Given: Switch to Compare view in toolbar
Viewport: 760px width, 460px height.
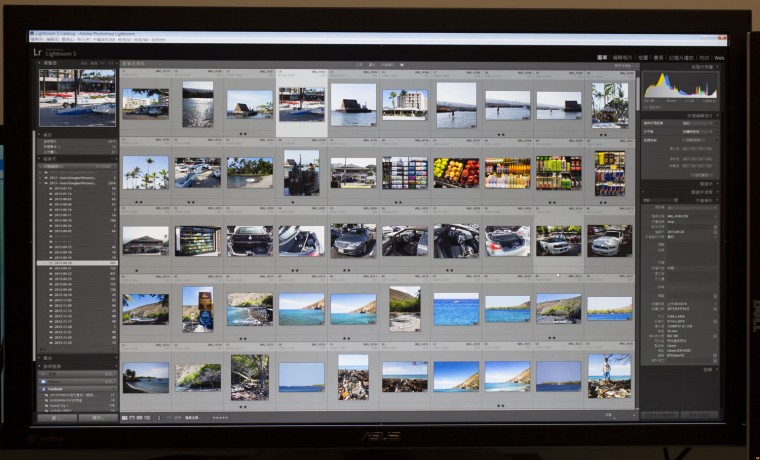Looking at the screenshot, I should 140,417.
